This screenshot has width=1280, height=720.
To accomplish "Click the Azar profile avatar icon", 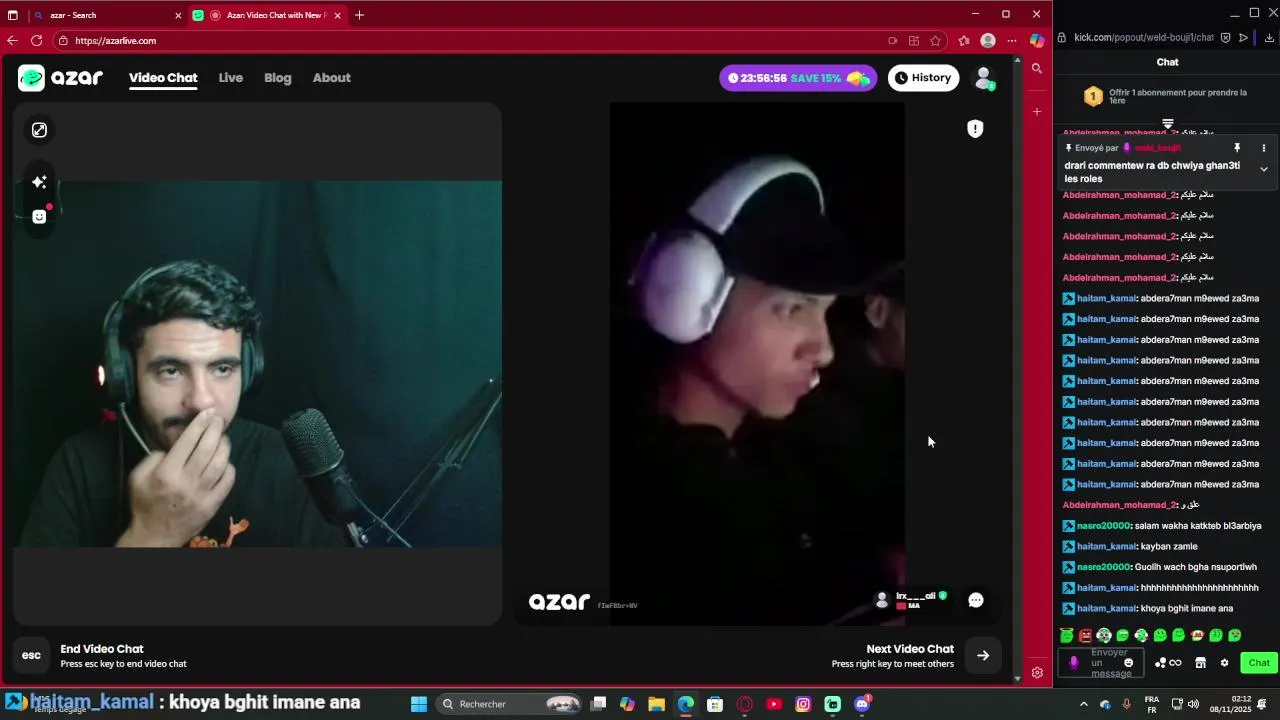I will tap(983, 78).
